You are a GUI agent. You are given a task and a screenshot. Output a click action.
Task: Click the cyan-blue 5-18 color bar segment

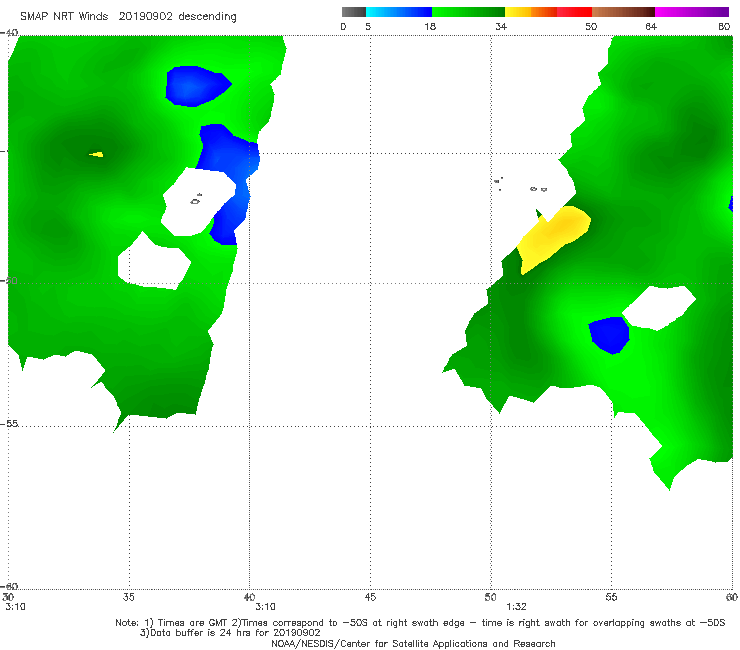pyautogui.click(x=399, y=12)
